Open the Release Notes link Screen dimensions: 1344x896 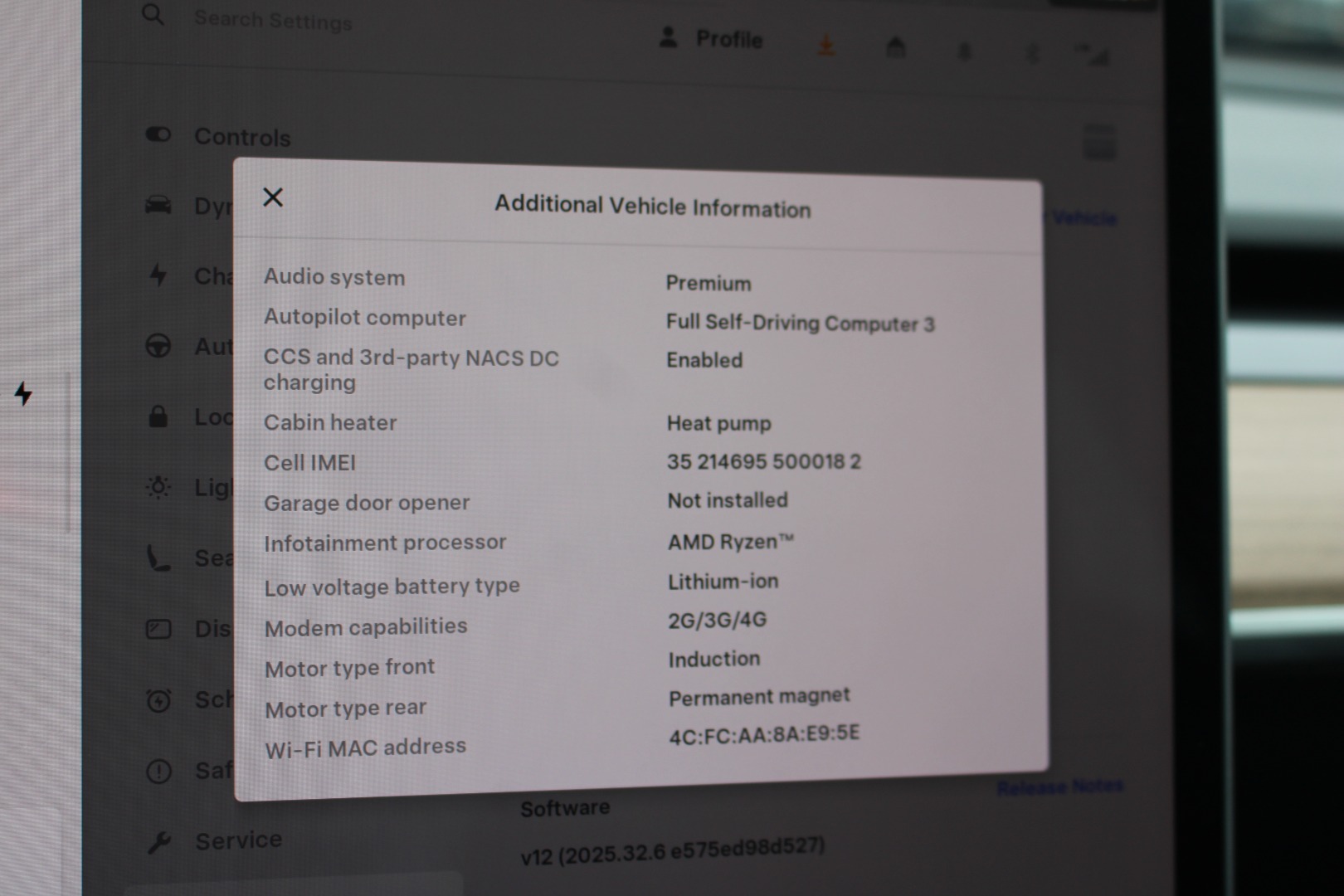pyautogui.click(x=1059, y=786)
